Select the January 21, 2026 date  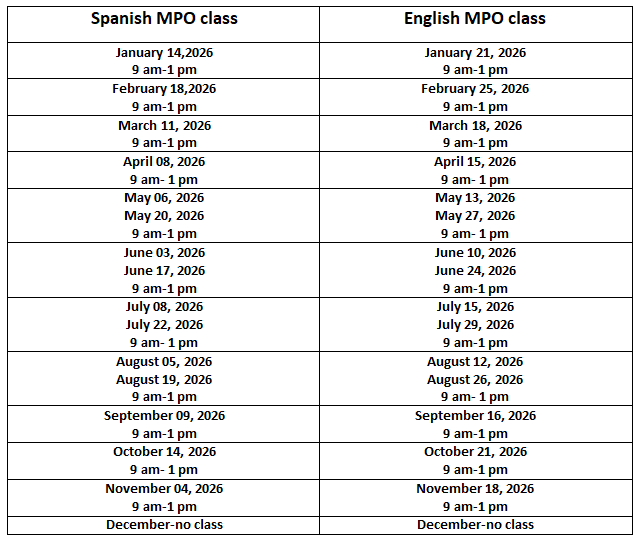pyautogui.click(x=475, y=53)
